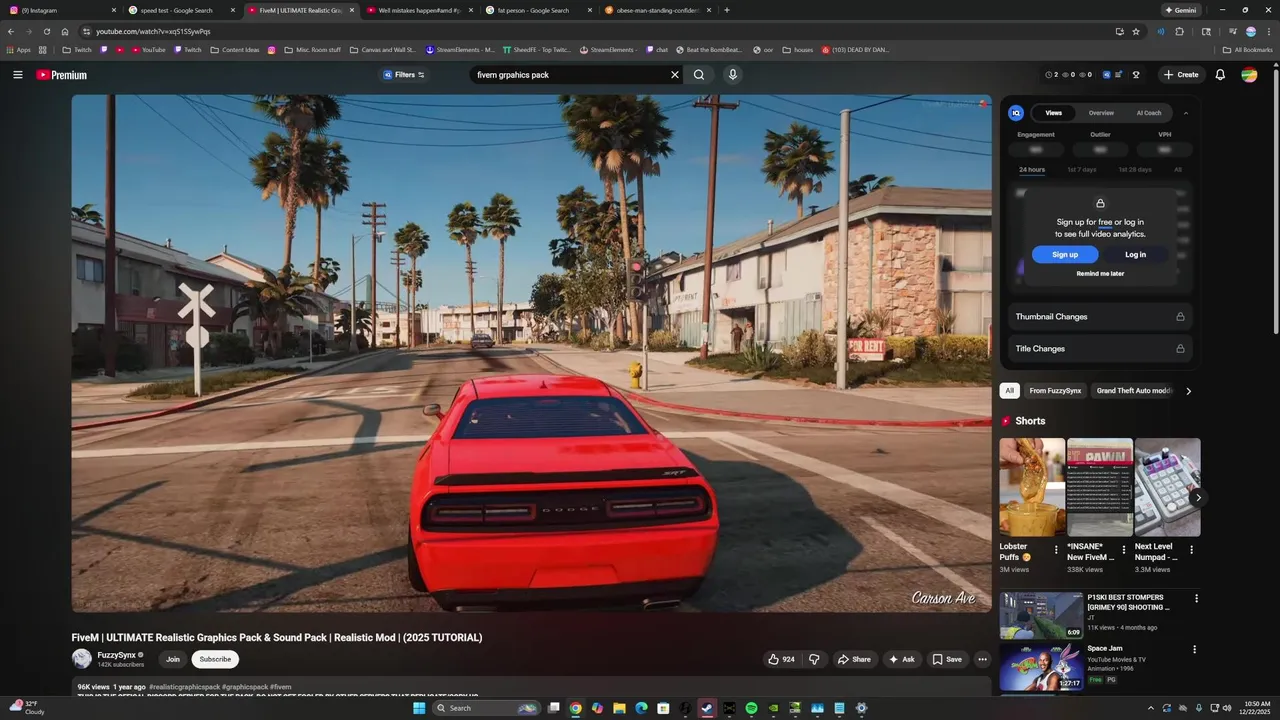Click the blue Sign up button

(x=1065, y=254)
